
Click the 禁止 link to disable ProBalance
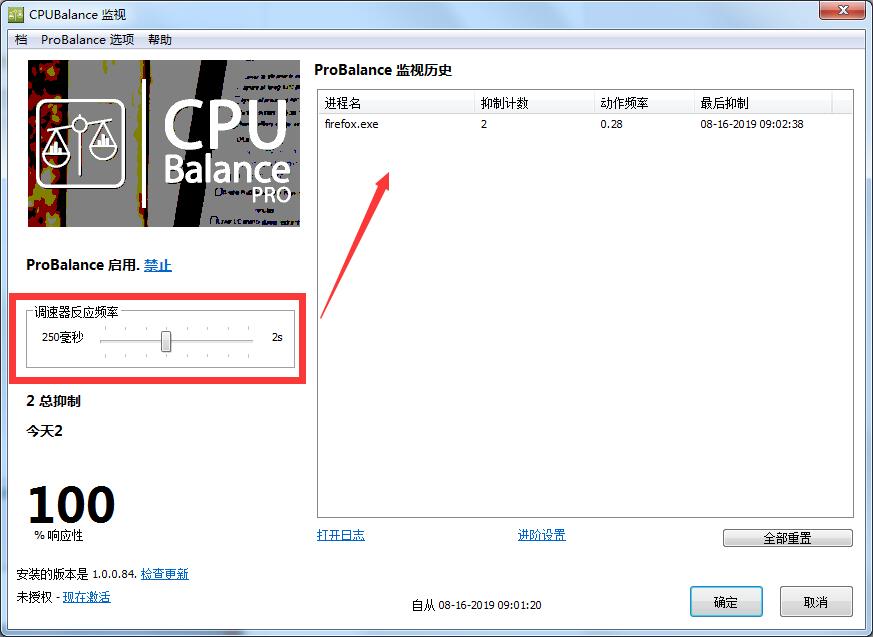(158, 265)
